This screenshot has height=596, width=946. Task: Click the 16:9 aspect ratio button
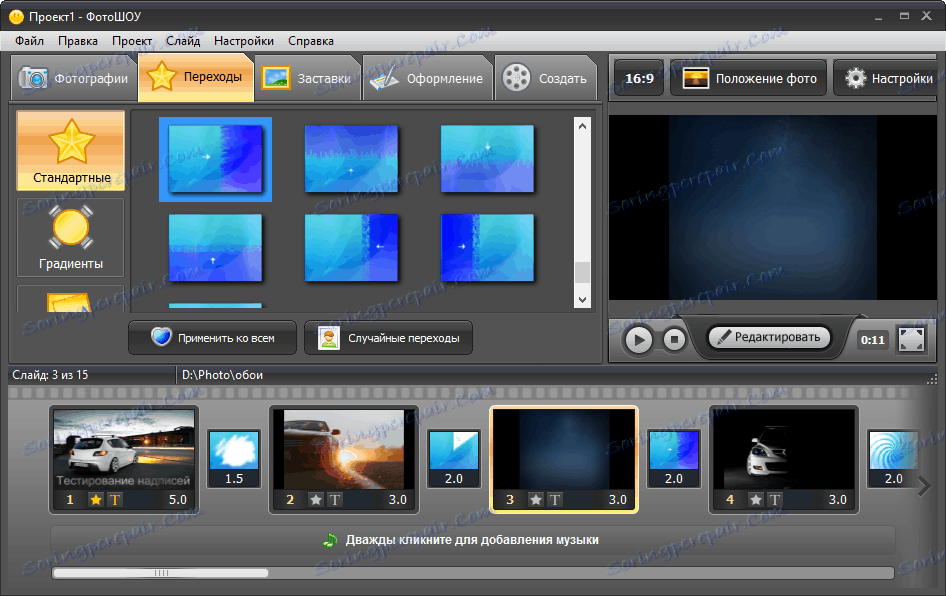click(x=639, y=78)
